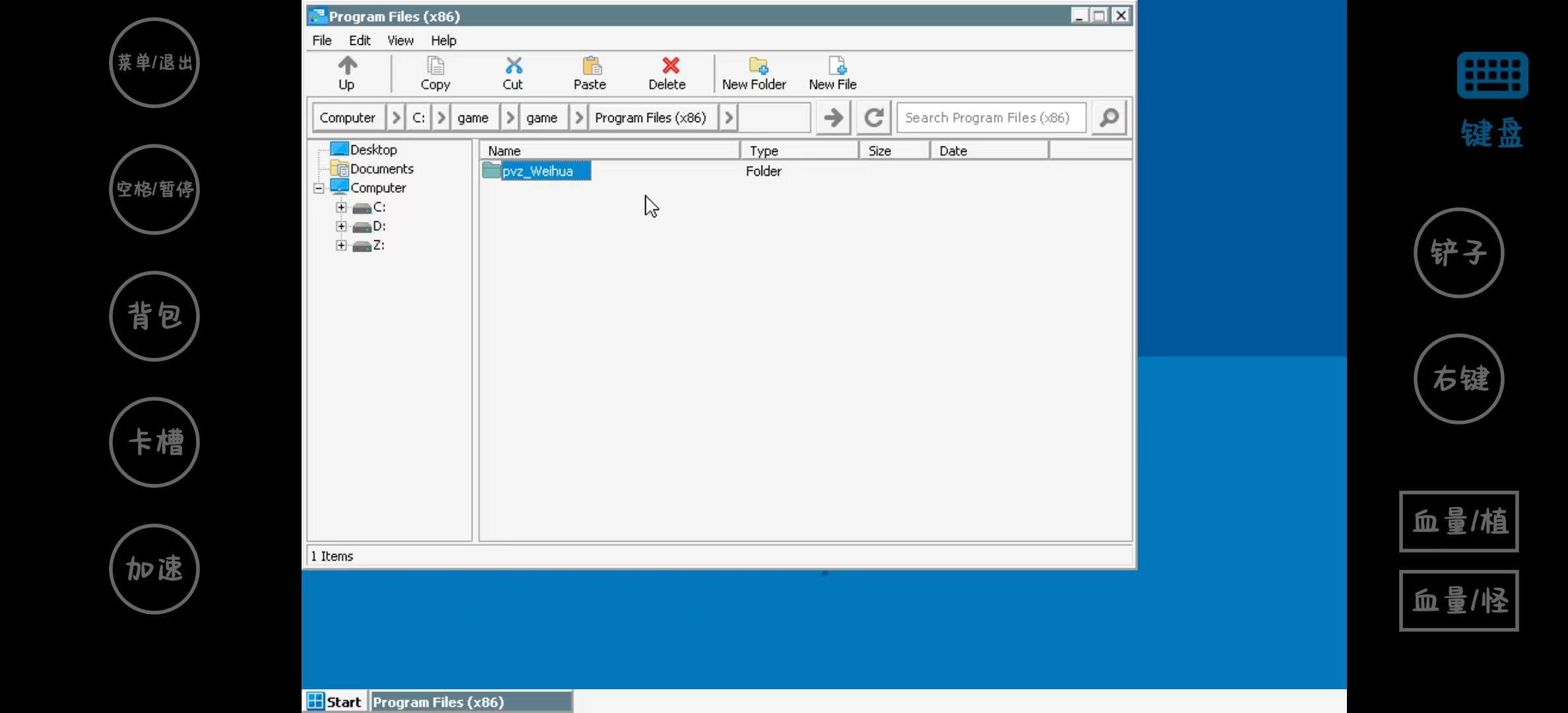Expand the D: drive tree node
Viewport: 1568px width, 713px height.
tap(341, 226)
